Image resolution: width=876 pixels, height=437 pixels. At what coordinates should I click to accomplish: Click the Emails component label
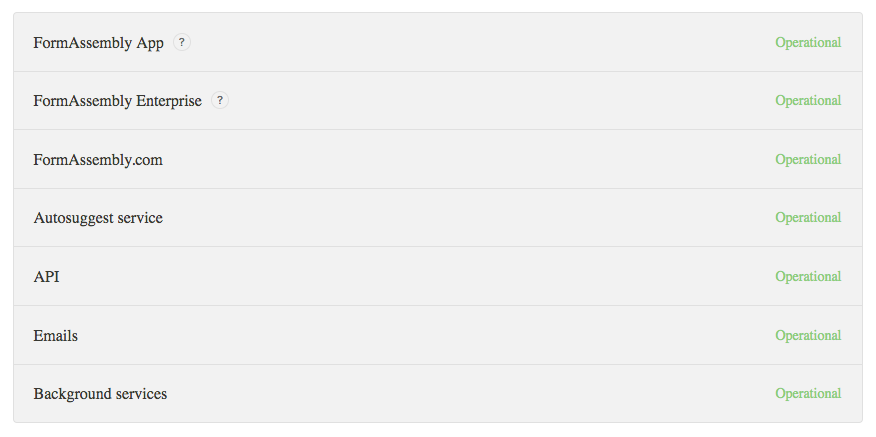(55, 335)
